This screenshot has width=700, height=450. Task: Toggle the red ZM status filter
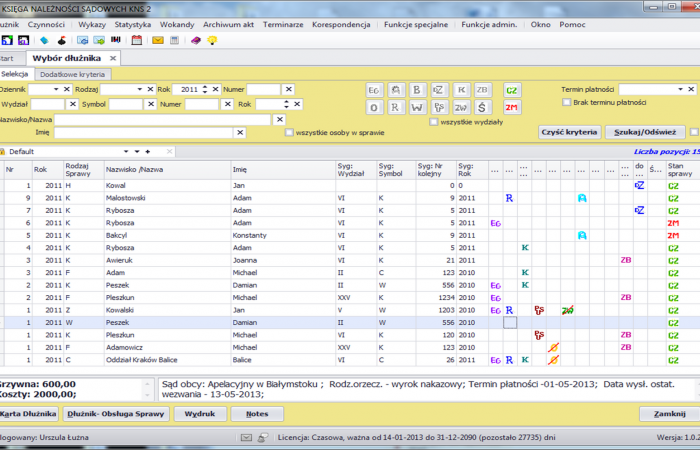512,107
